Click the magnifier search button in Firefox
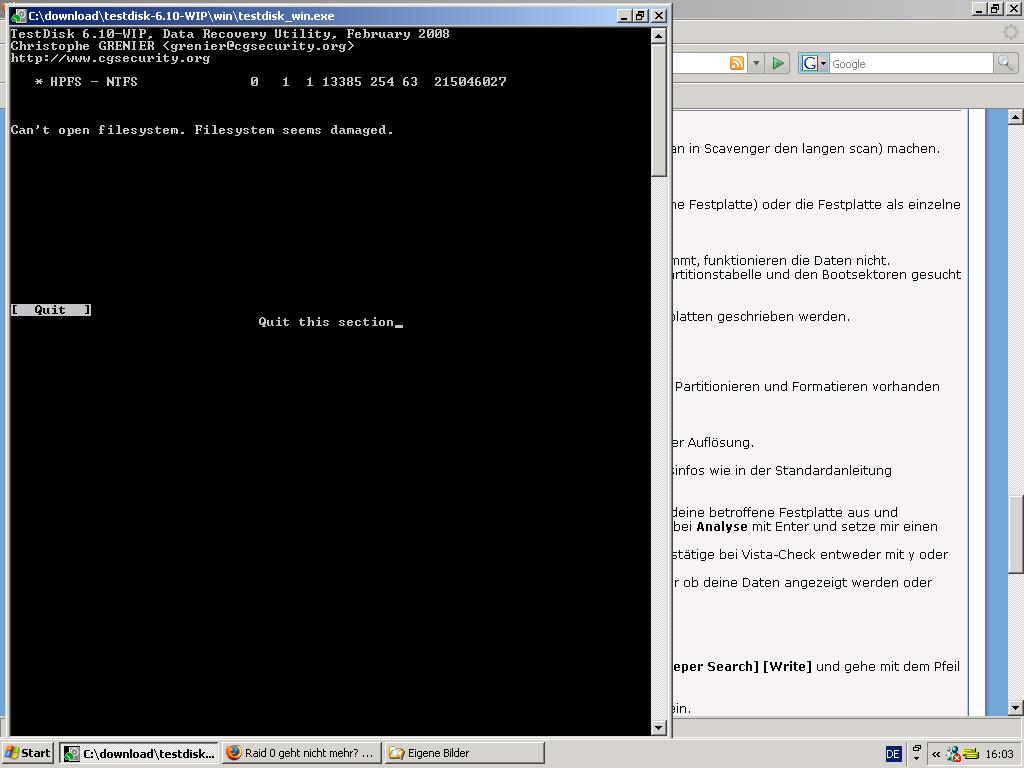 (1005, 63)
